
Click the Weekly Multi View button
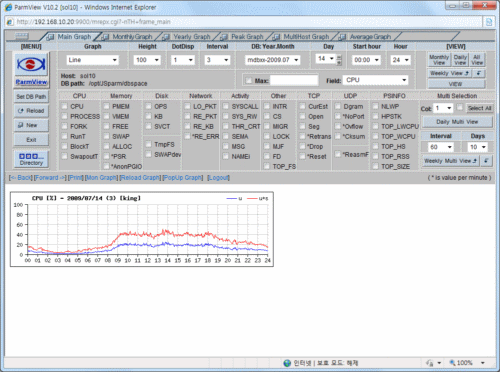click(x=451, y=161)
